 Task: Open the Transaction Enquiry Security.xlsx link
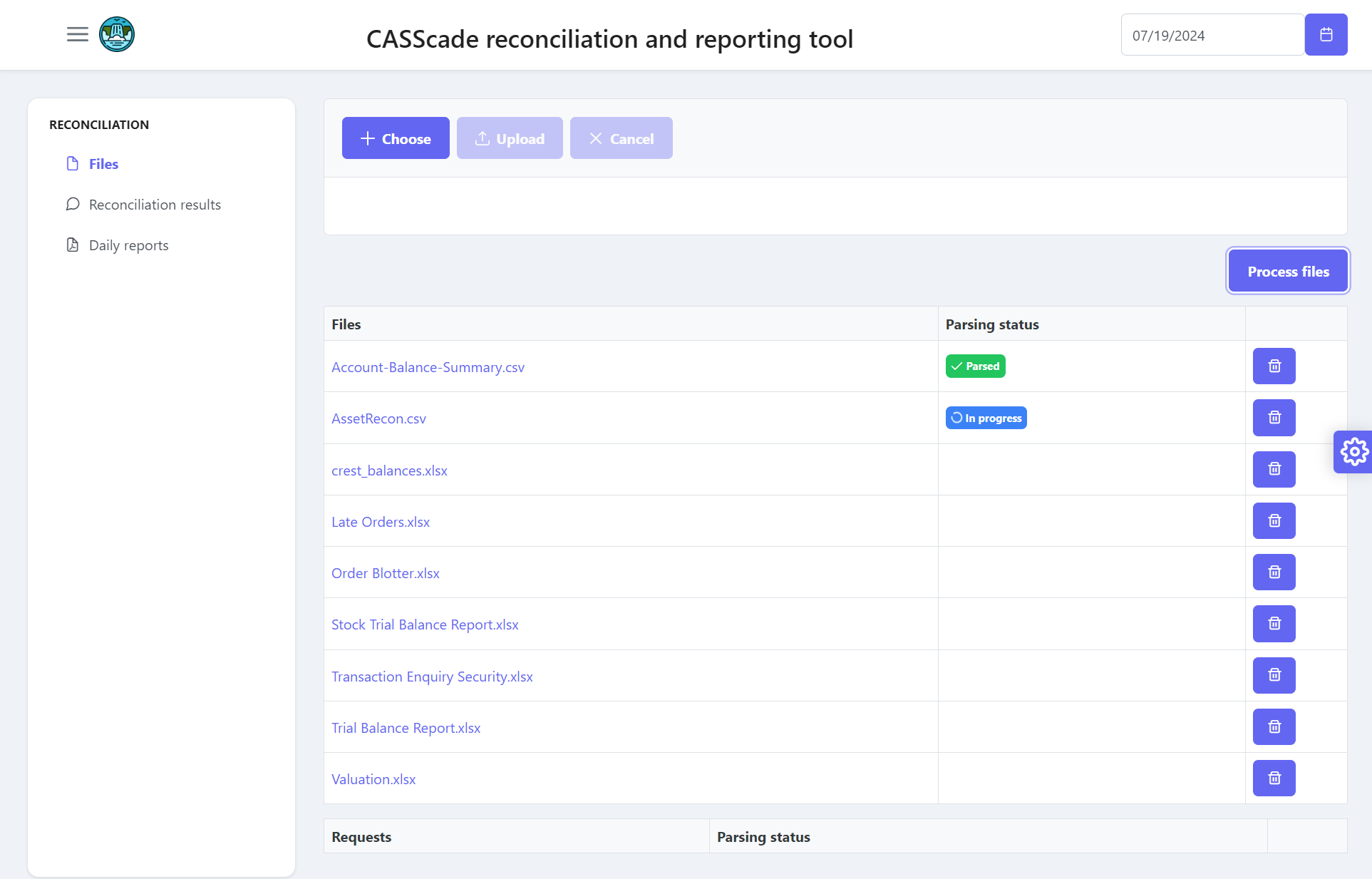point(432,677)
